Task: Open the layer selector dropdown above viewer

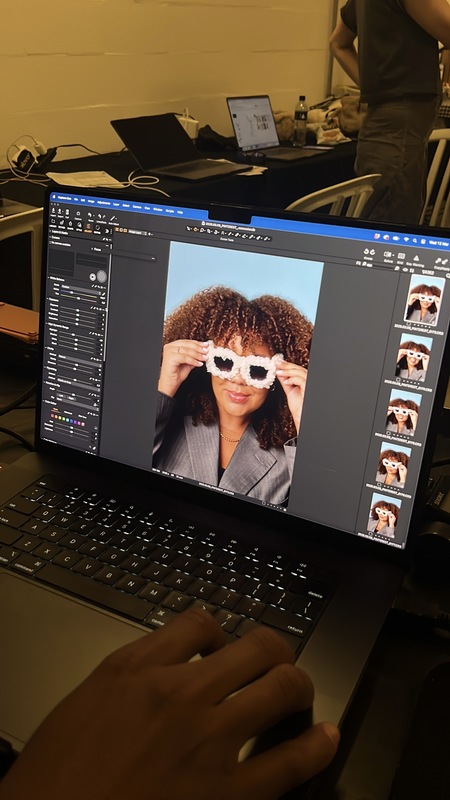Action: tap(137, 233)
